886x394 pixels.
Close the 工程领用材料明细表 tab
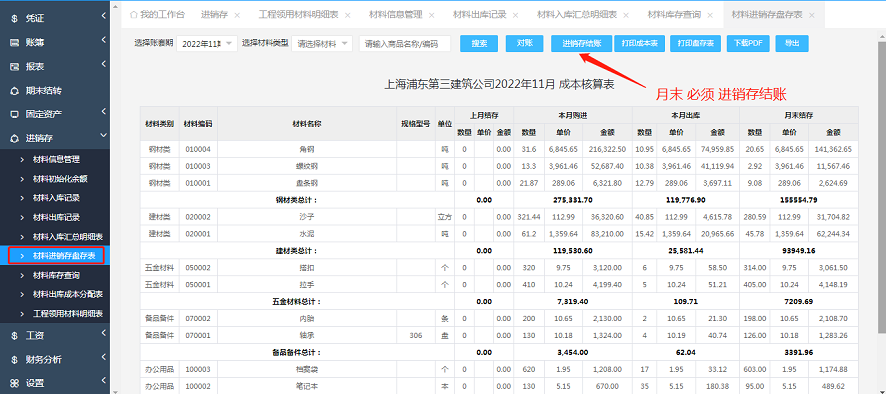[x=348, y=15]
